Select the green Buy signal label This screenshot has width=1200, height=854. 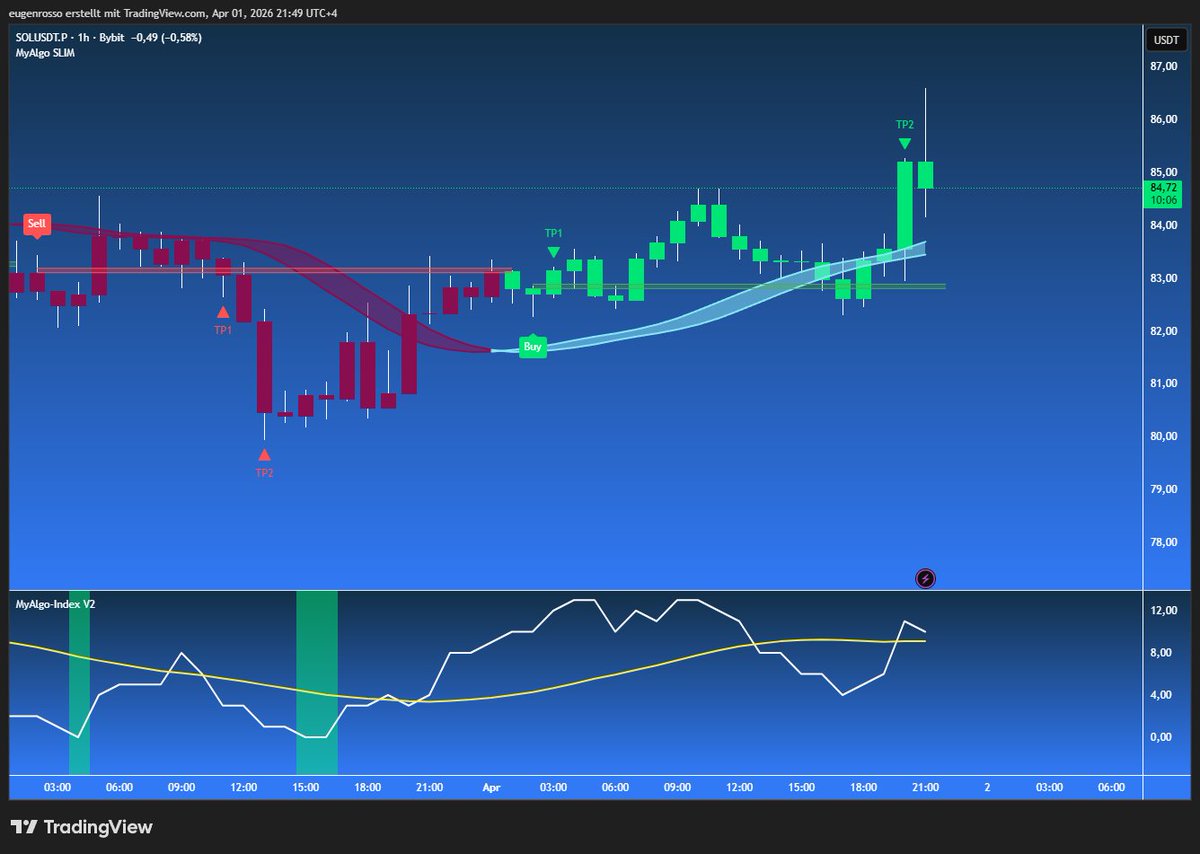pos(533,347)
